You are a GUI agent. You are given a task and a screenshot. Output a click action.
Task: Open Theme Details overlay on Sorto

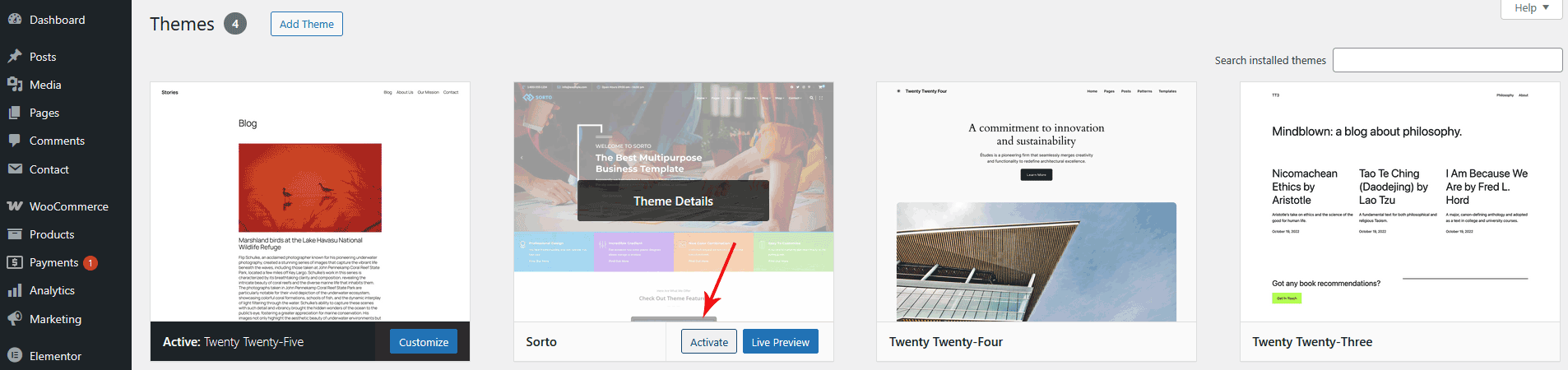[673, 201]
